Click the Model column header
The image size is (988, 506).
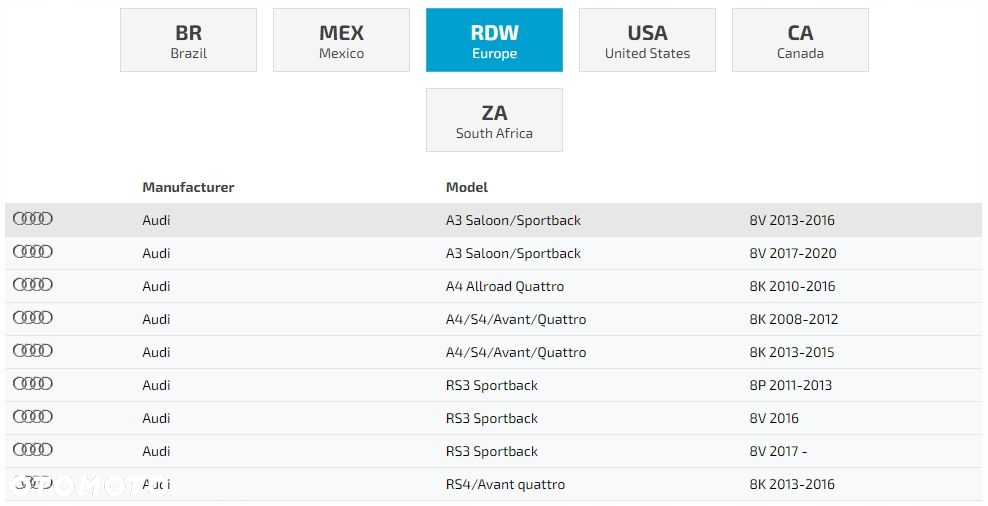click(x=467, y=187)
